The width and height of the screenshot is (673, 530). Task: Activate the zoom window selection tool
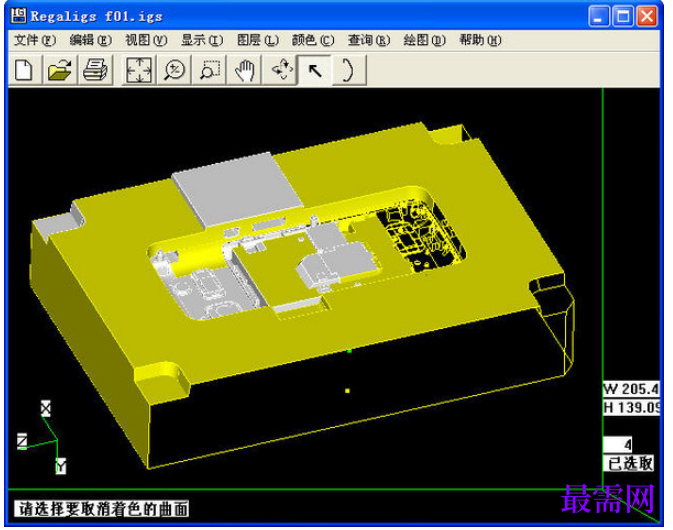(209, 70)
